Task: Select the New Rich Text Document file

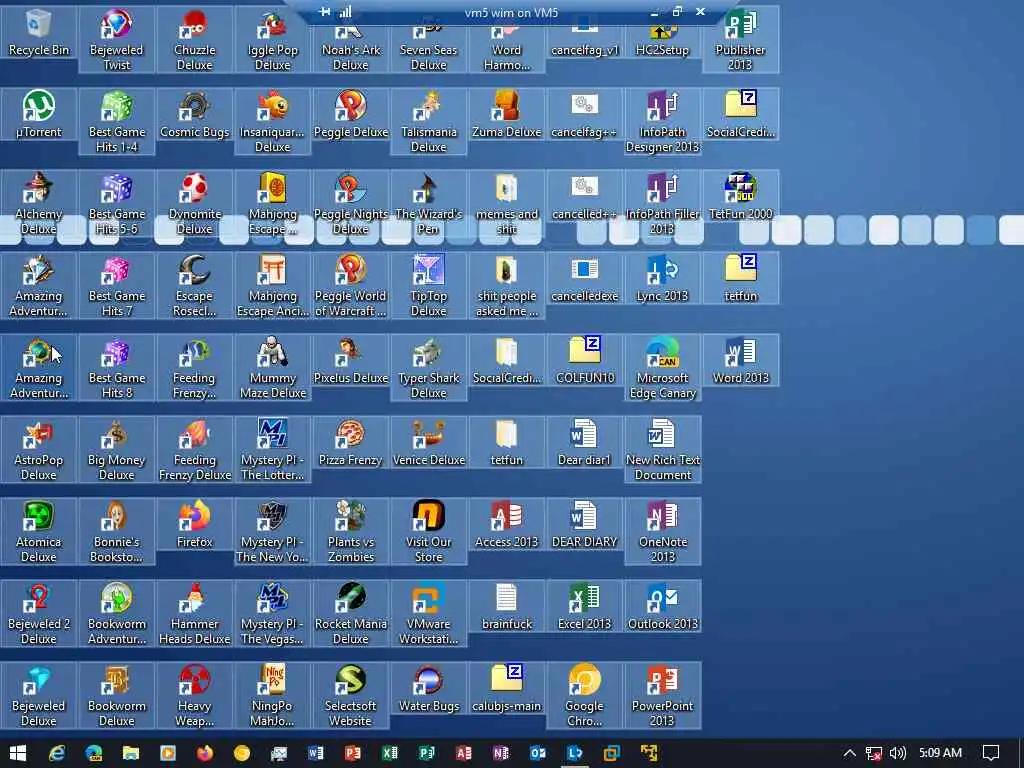Action: 662,450
